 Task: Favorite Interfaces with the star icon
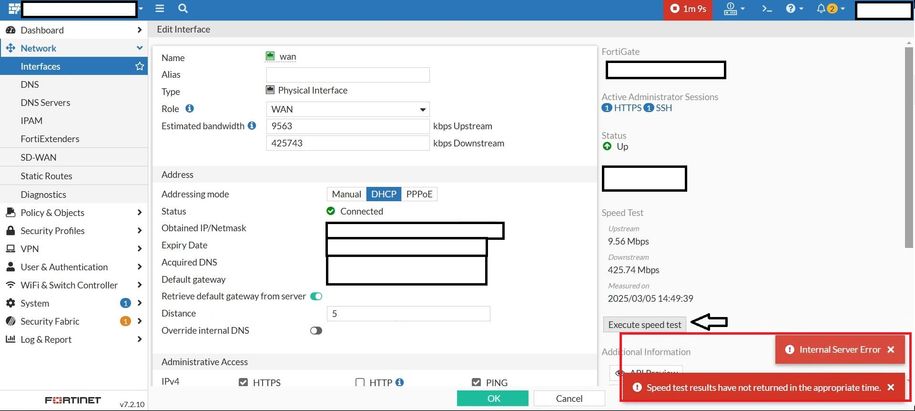click(x=139, y=67)
